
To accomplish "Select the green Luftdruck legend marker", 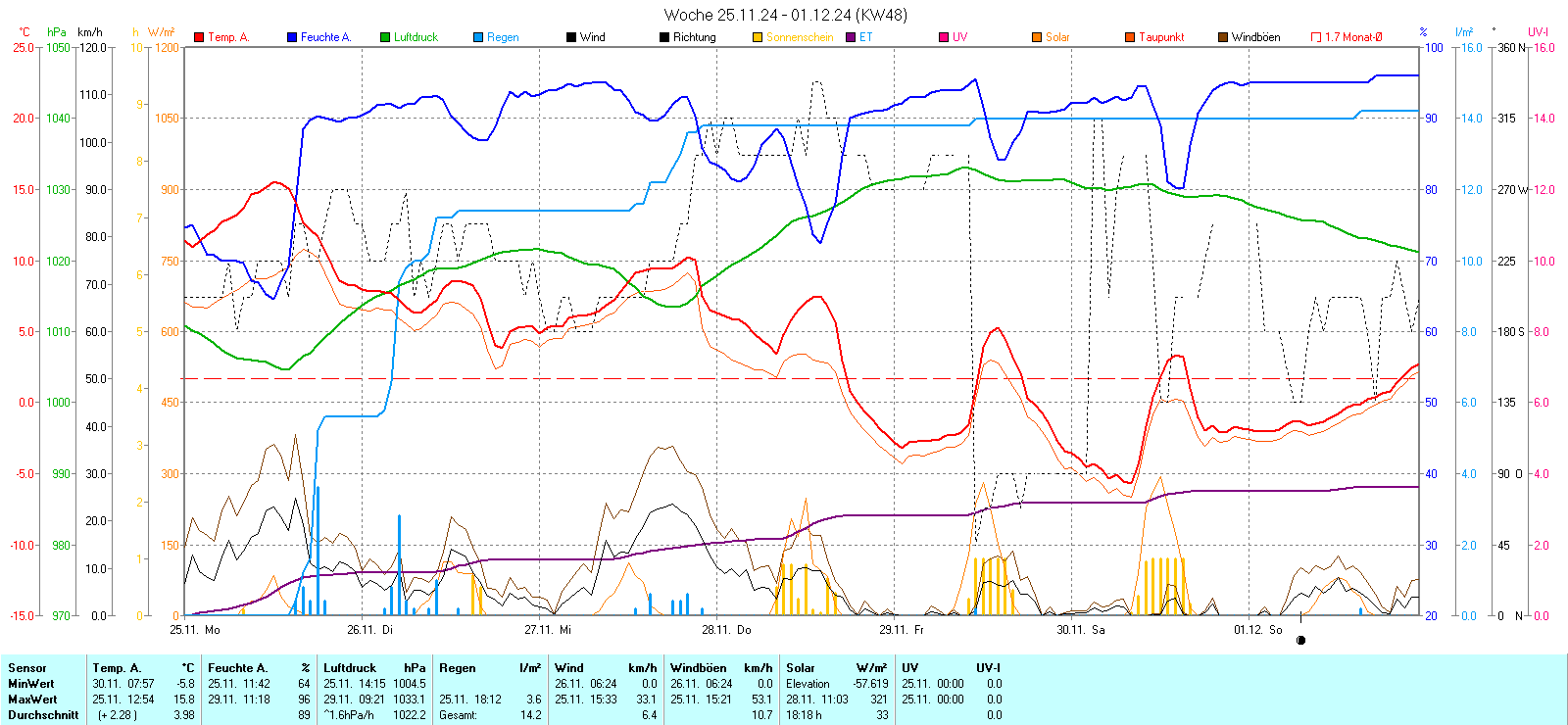I will click(385, 37).
